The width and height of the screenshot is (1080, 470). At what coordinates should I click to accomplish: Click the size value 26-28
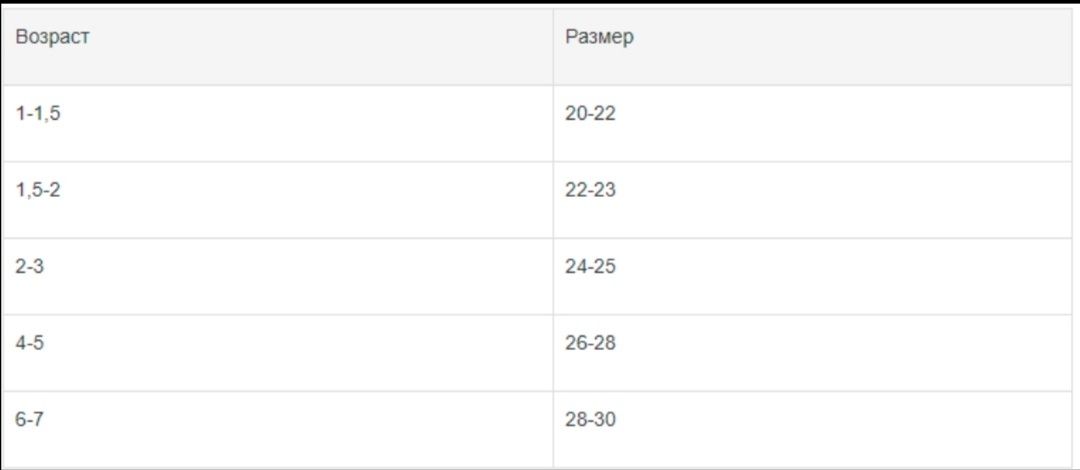tap(590, 343)
